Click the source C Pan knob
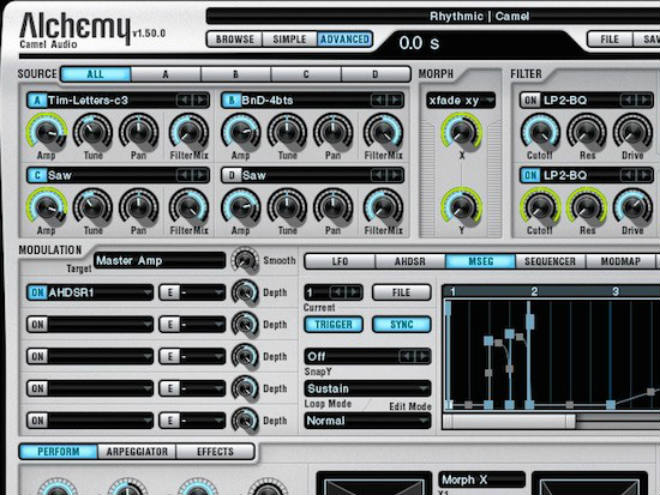This screenshot has height=495, width=660. (x=139, y=205)
